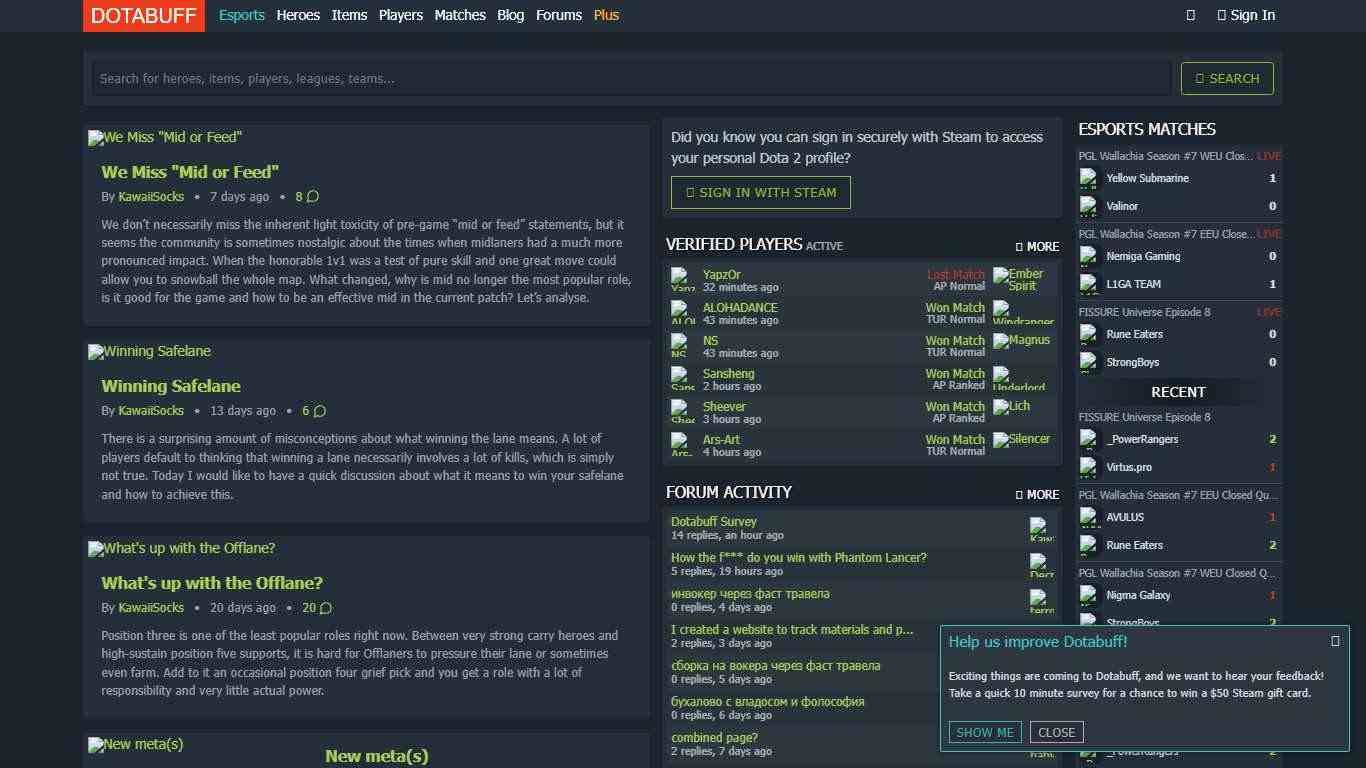Open the Heroes menu
Viewport: 1366px width, 768px height.
coord(298,15)
